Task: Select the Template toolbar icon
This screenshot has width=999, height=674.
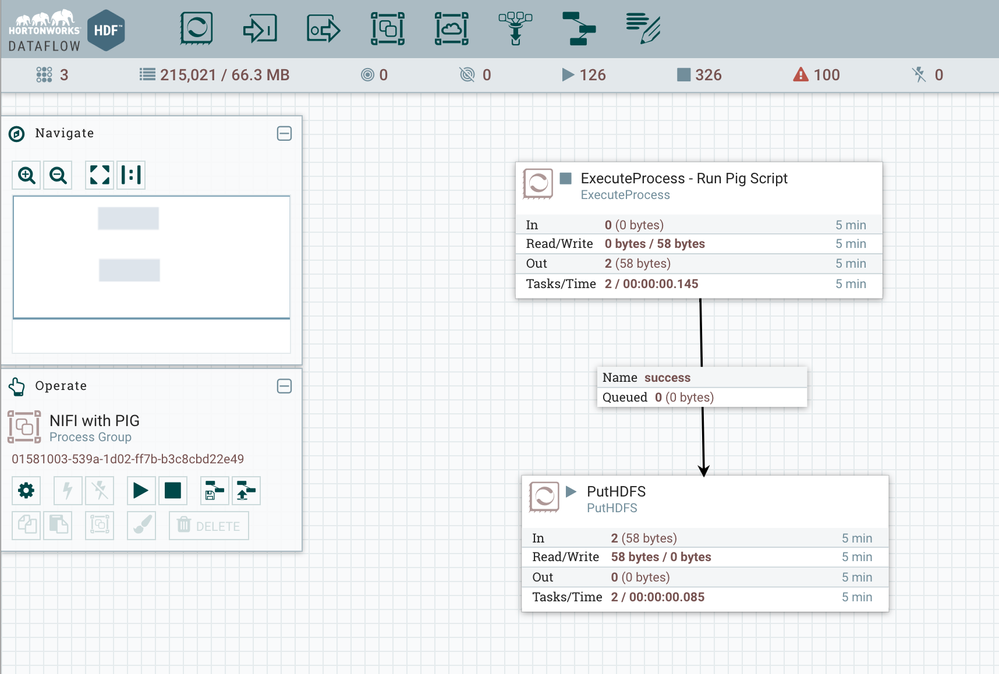Action: pyautogui.click(x=578, y=28)
